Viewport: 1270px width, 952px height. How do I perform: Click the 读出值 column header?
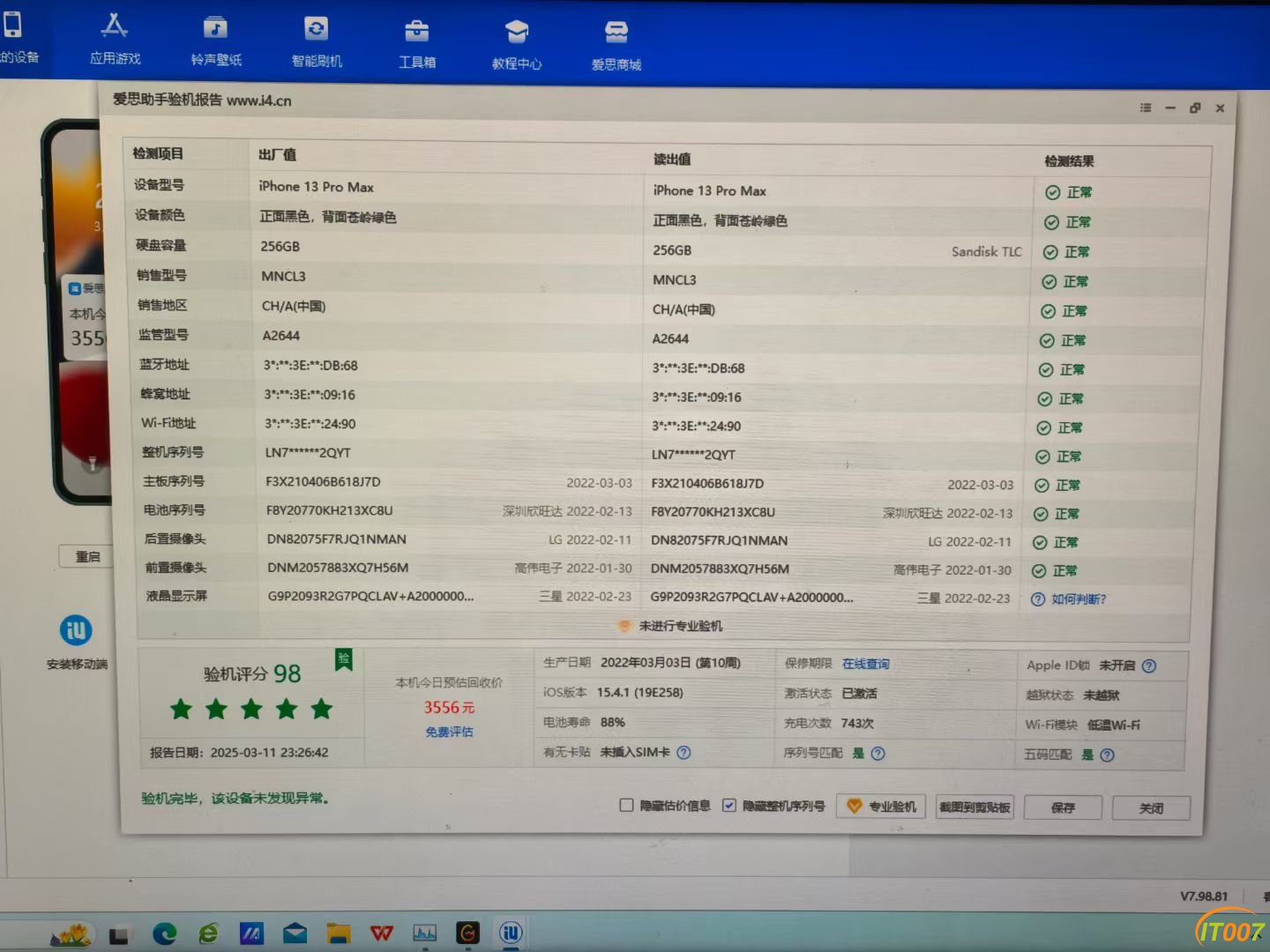671,159
